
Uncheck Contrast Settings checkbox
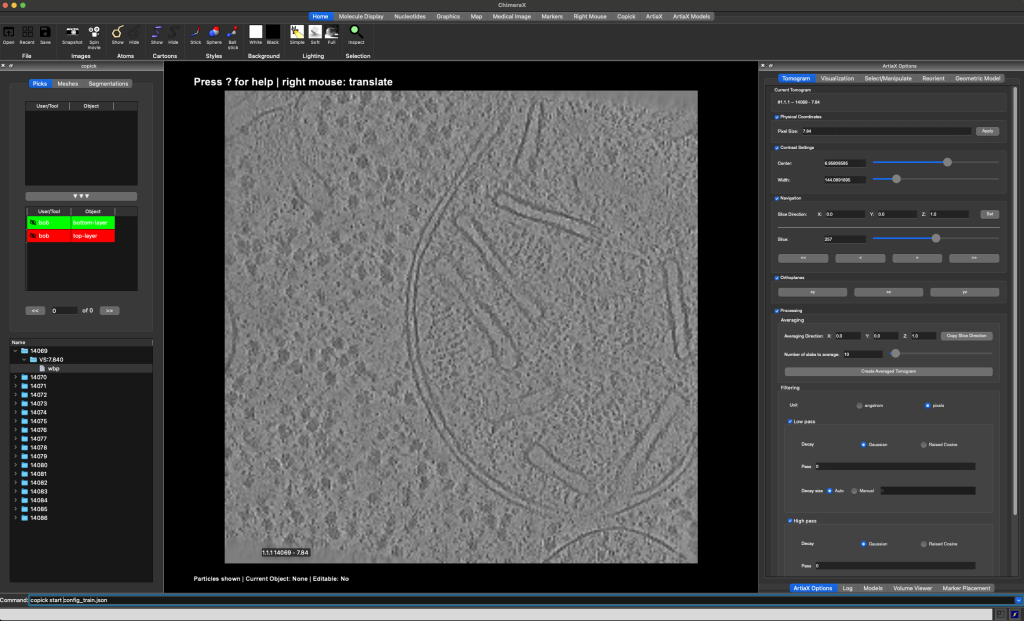(x=776, y=148)
